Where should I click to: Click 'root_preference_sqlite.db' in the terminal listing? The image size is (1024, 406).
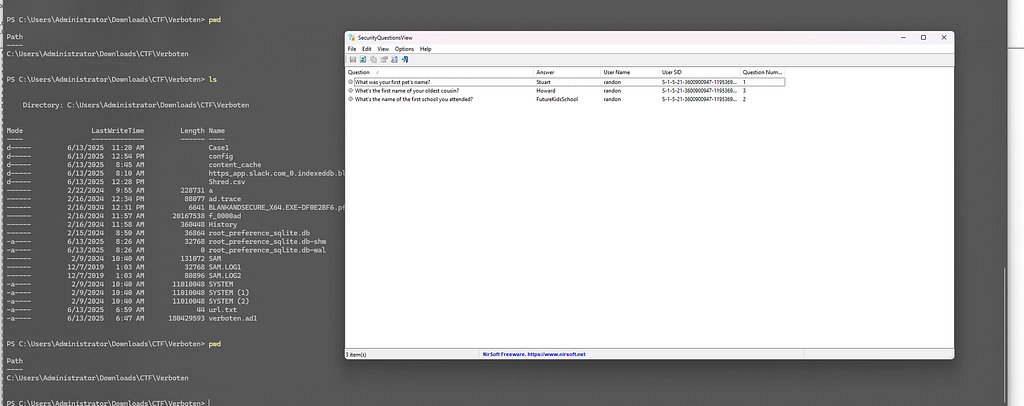pyautogui.click(x=259, y=232)
